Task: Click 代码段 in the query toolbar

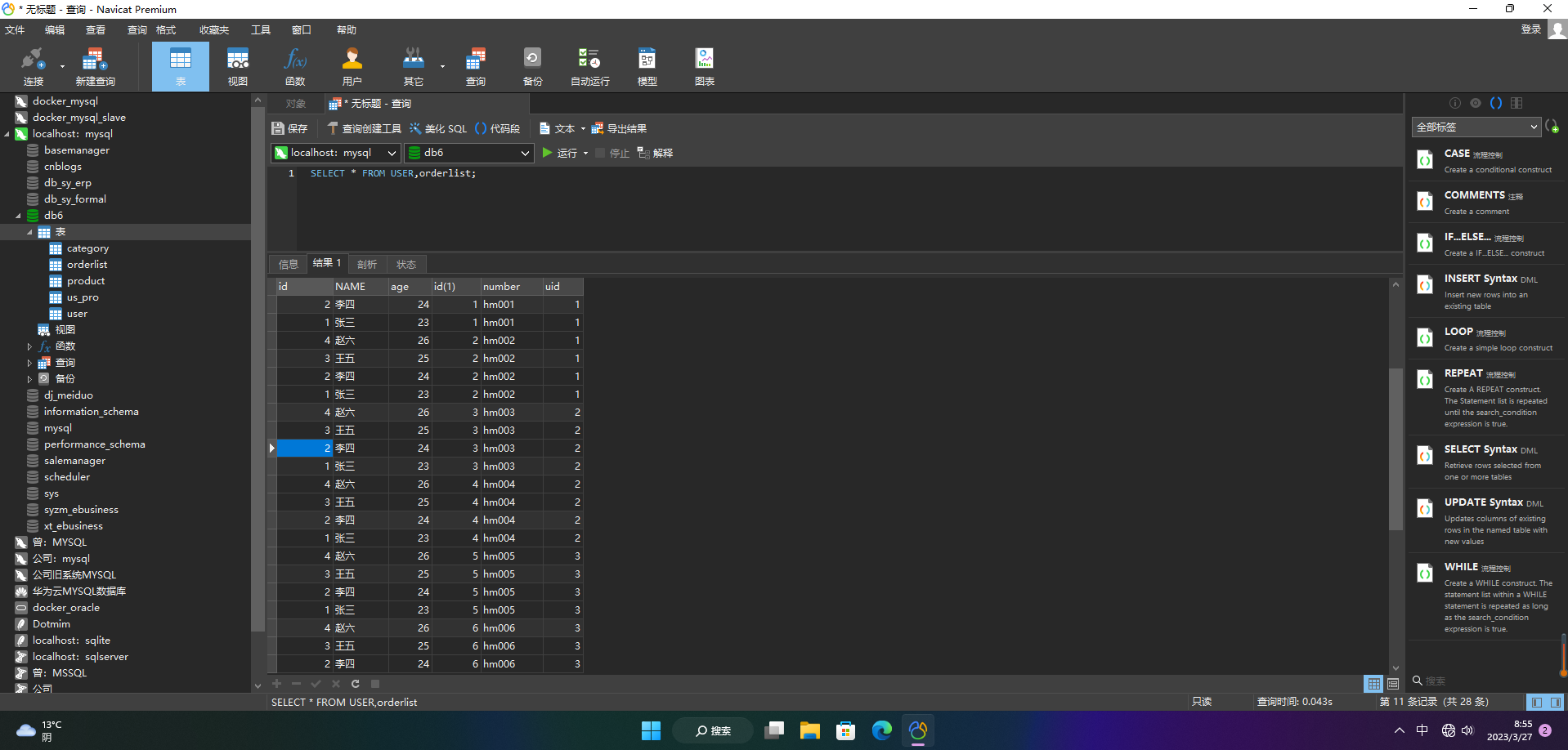Action: click(498, 128)
